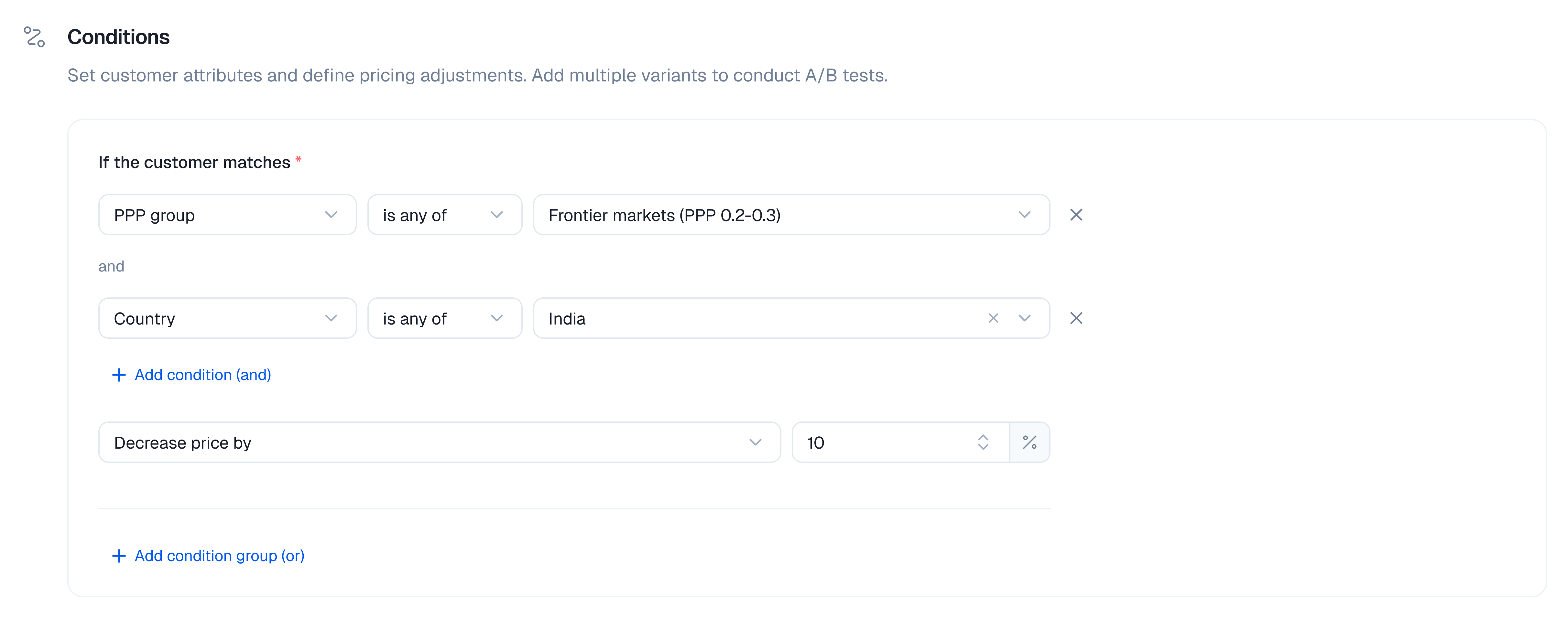Remove the PPP group condition row
The height and width of the screenshot is (618, 1568).
(x=1075, y=215)
